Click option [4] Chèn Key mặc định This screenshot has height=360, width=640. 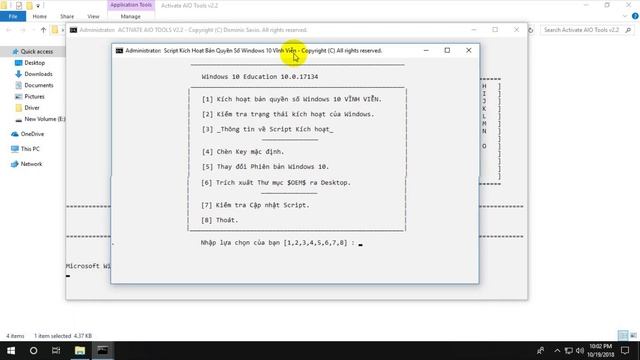point(243,152)
